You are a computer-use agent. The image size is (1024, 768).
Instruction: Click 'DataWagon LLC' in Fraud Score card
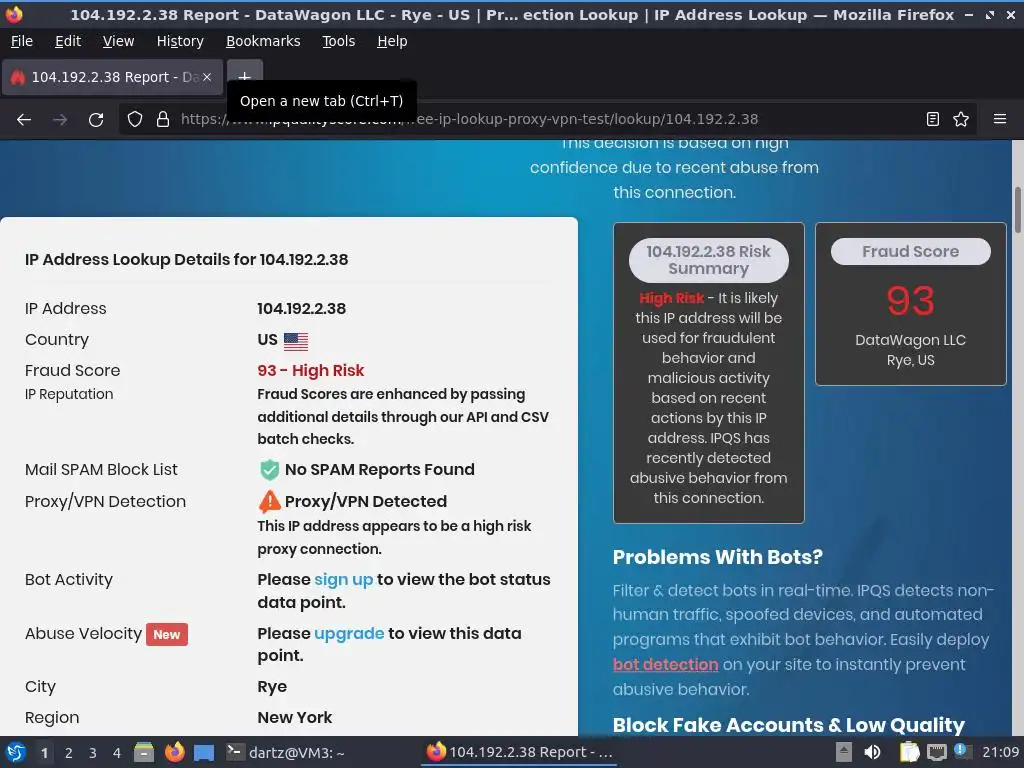click(910, 340)
